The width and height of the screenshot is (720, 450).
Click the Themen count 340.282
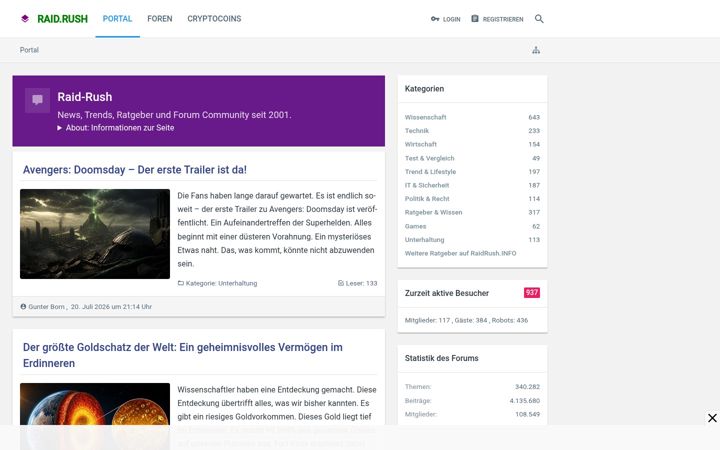(x=528, y=387)
